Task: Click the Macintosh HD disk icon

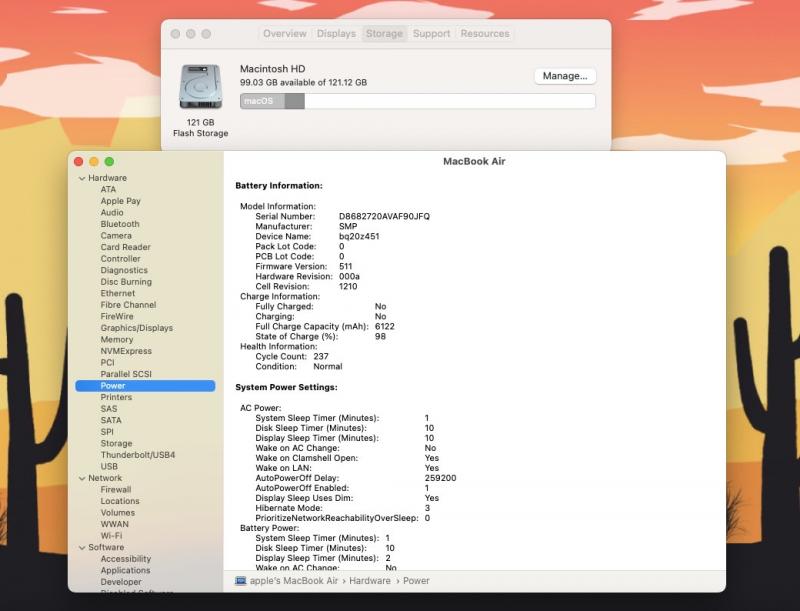Action: (201, 86)
